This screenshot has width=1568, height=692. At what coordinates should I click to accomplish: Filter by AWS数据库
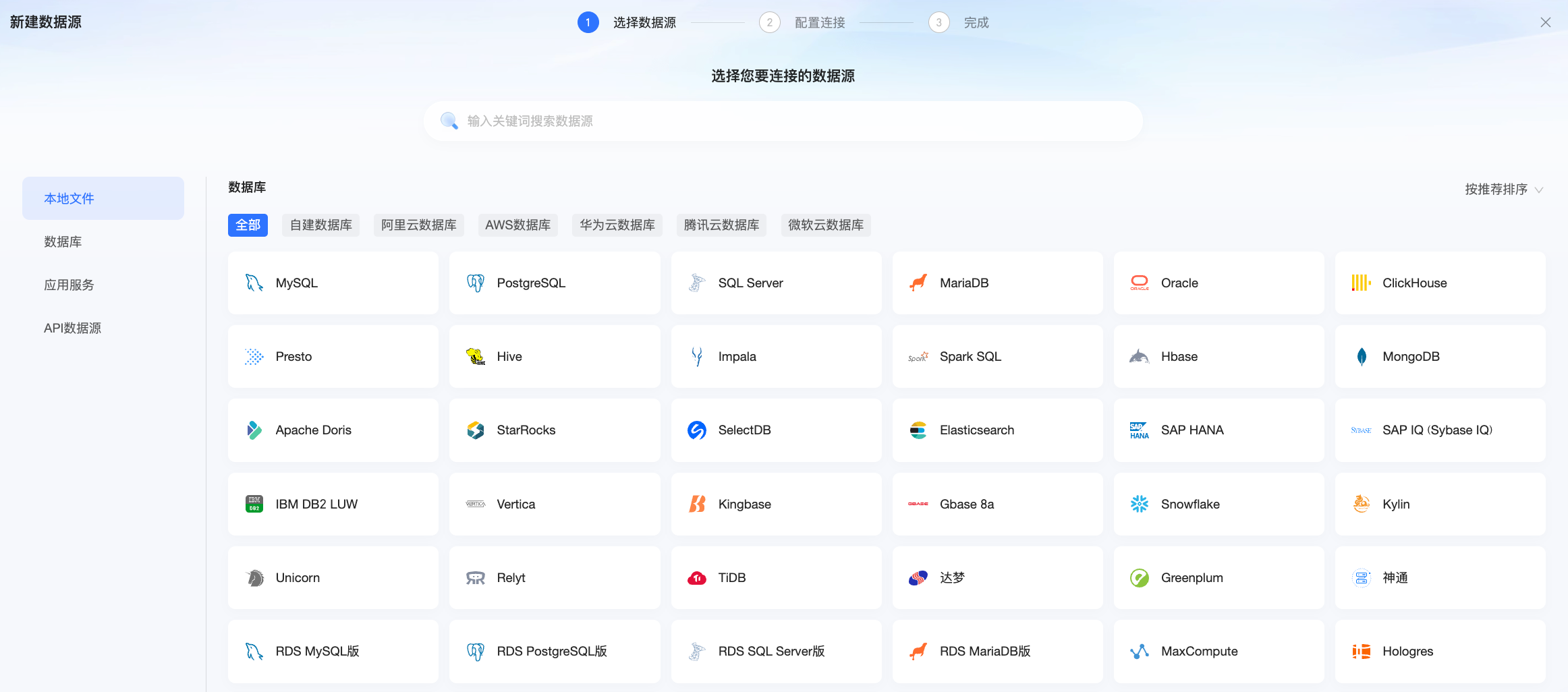[x=517, y=225]
